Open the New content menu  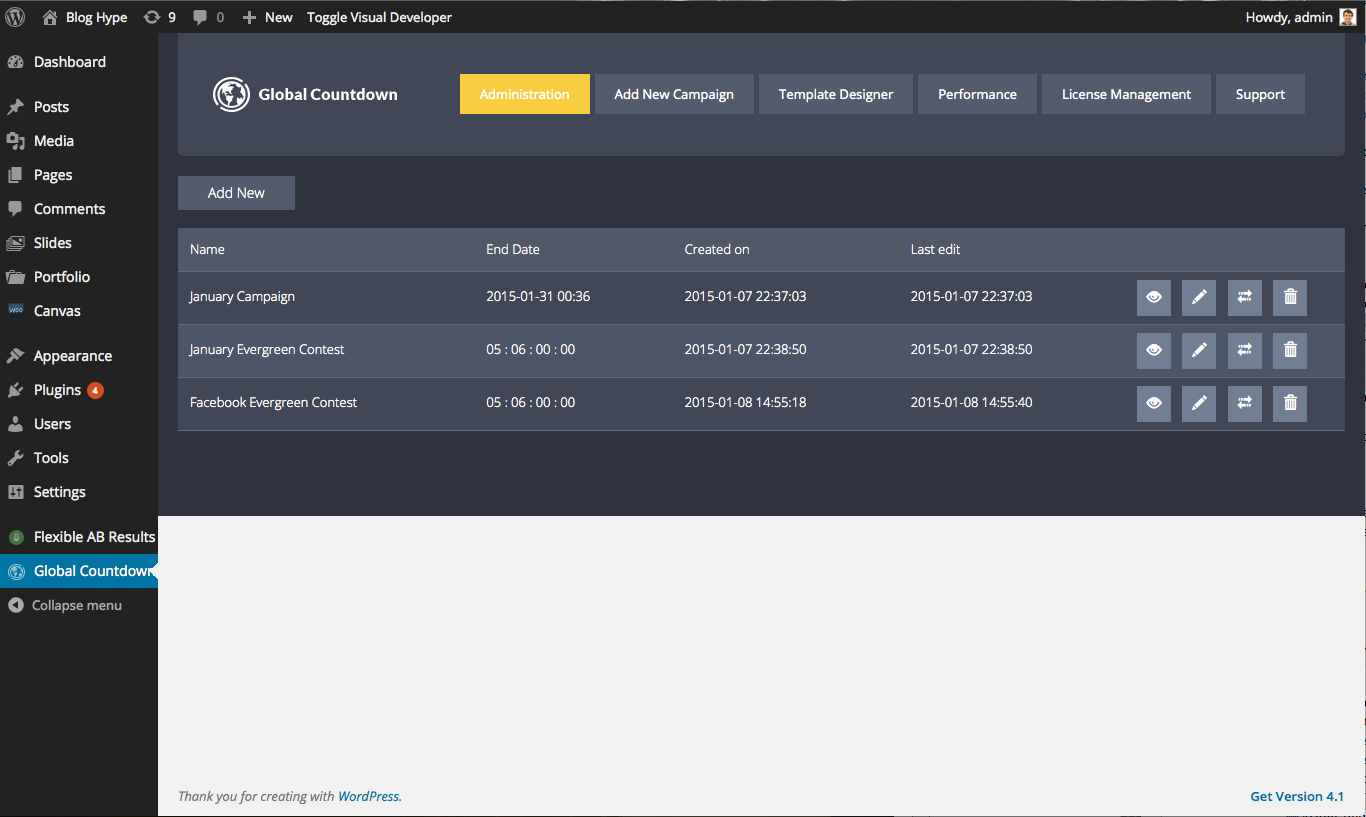[x=268, y=17]
